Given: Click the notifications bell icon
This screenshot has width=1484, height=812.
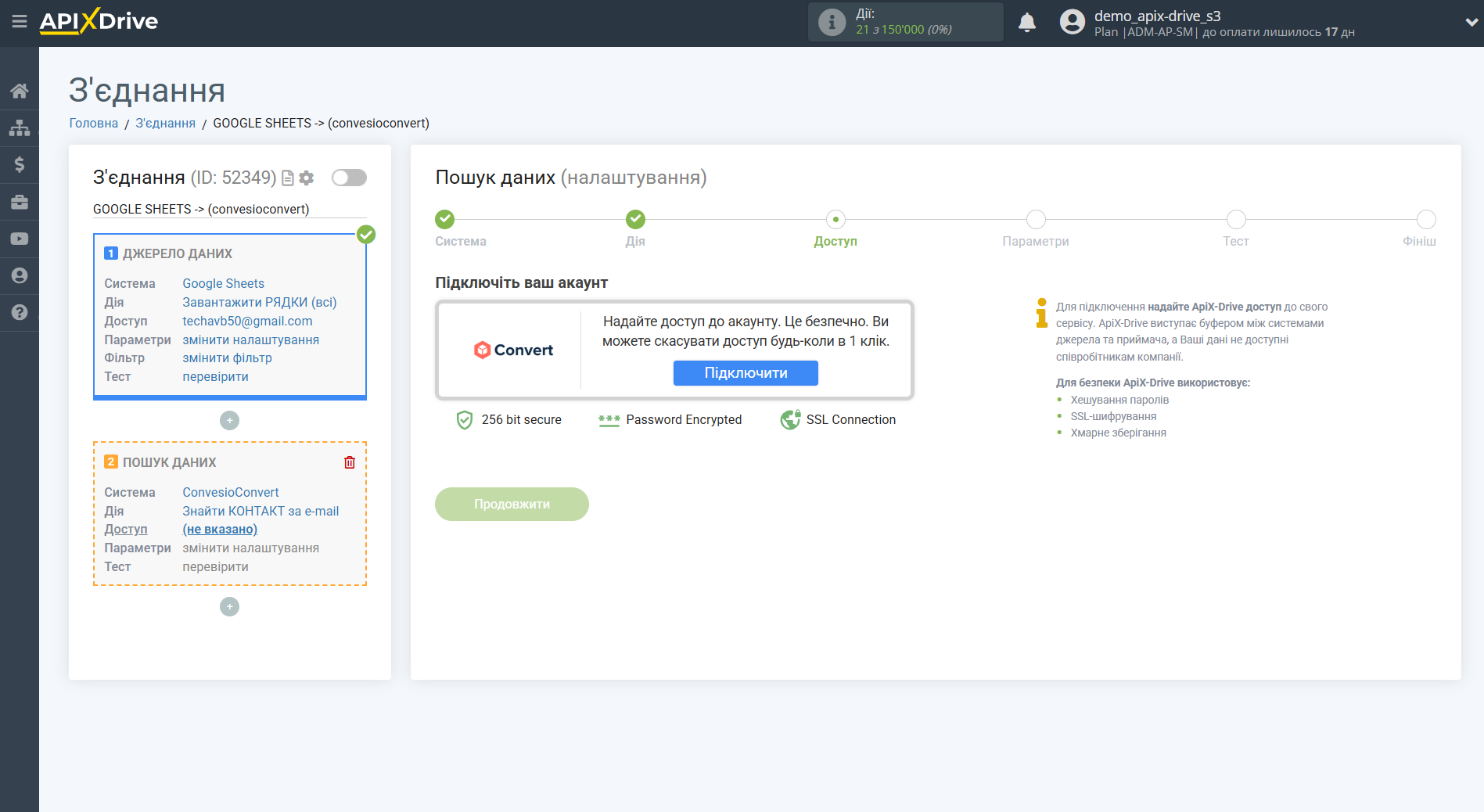Looking at the screenshot, I should 1026,23.
